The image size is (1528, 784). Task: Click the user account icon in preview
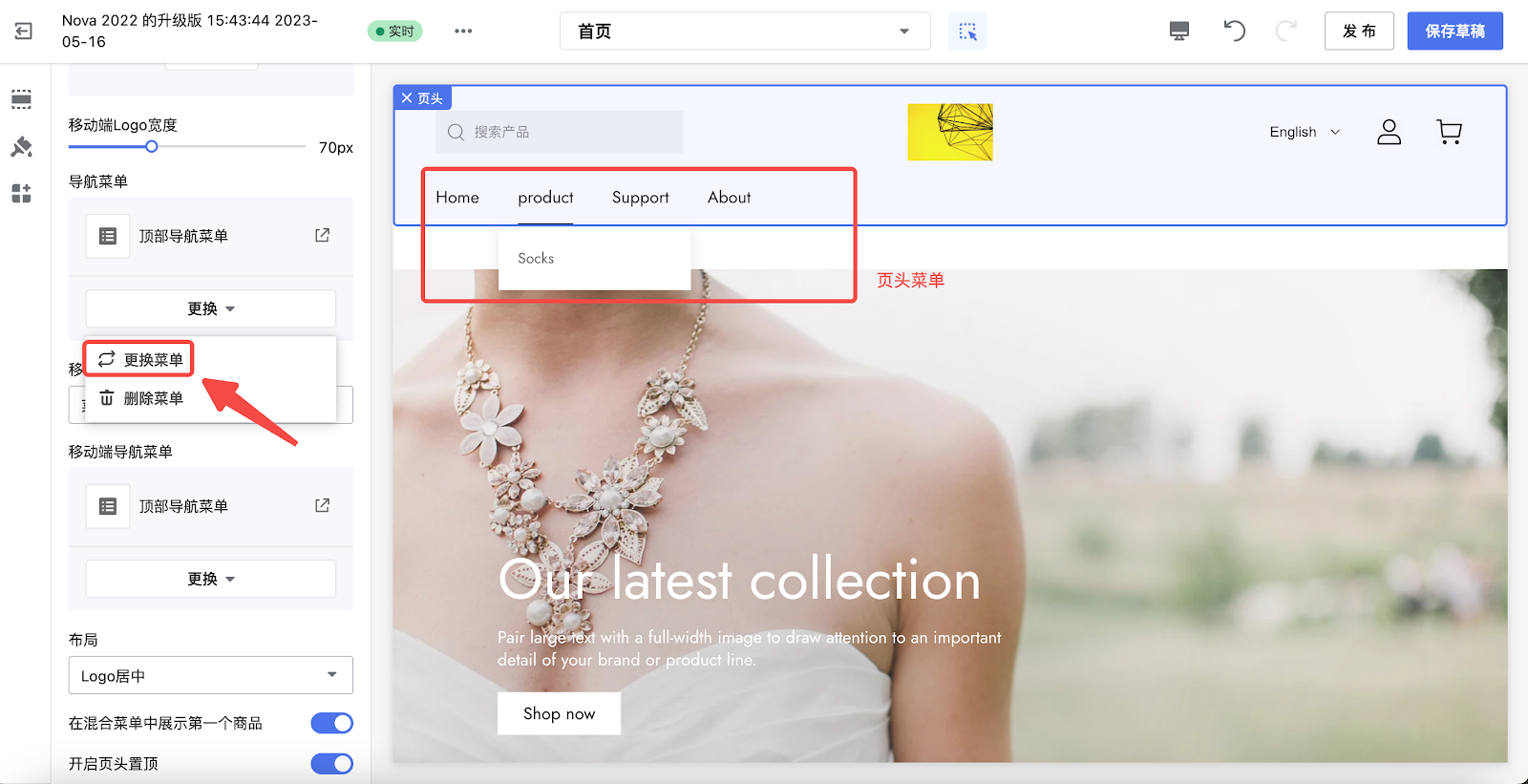pos(1389,132)
